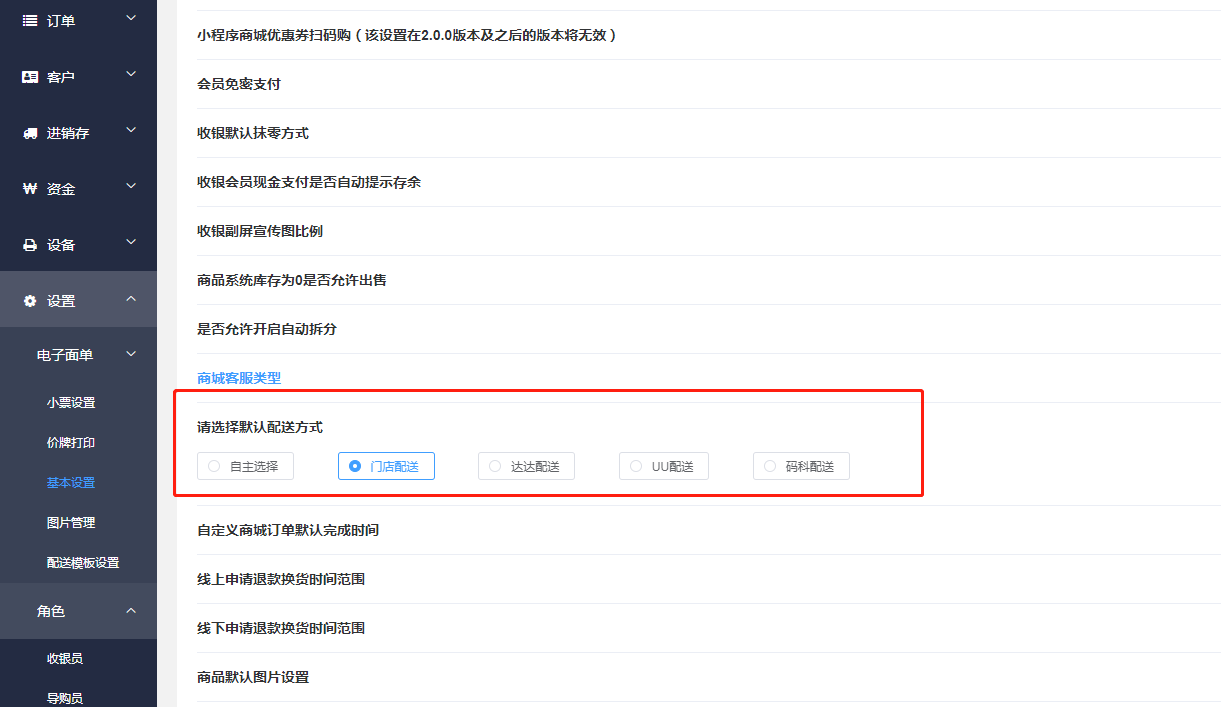
Task: Open the 导购员 role menu item
Action: [x=65, y=698]
